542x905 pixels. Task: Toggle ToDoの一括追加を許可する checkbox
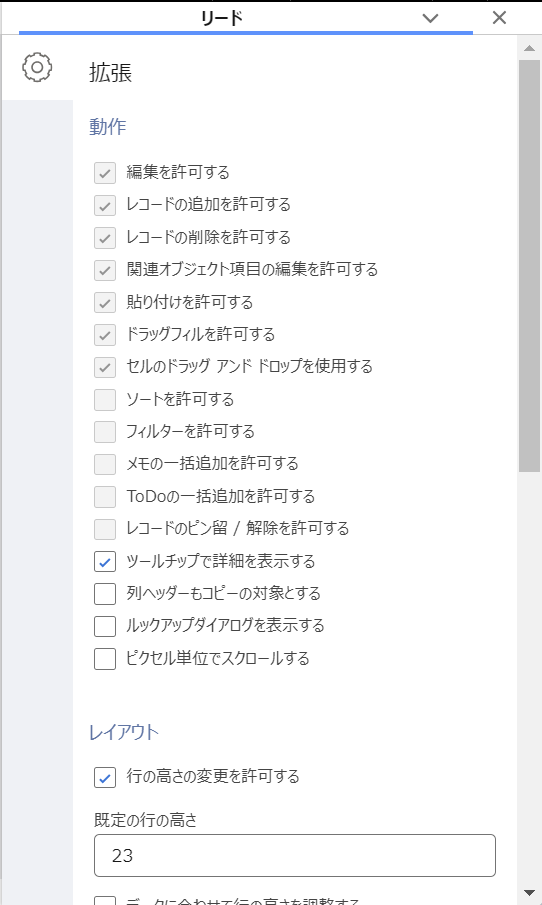coord(105,496)
